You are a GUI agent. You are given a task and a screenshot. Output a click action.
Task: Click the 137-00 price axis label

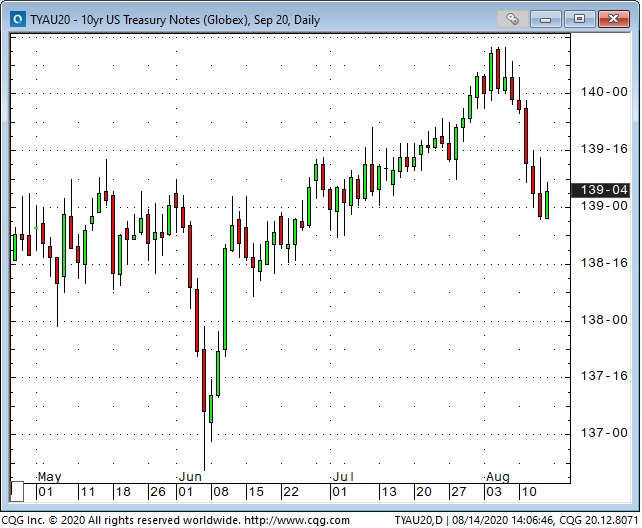click(604, 433)
